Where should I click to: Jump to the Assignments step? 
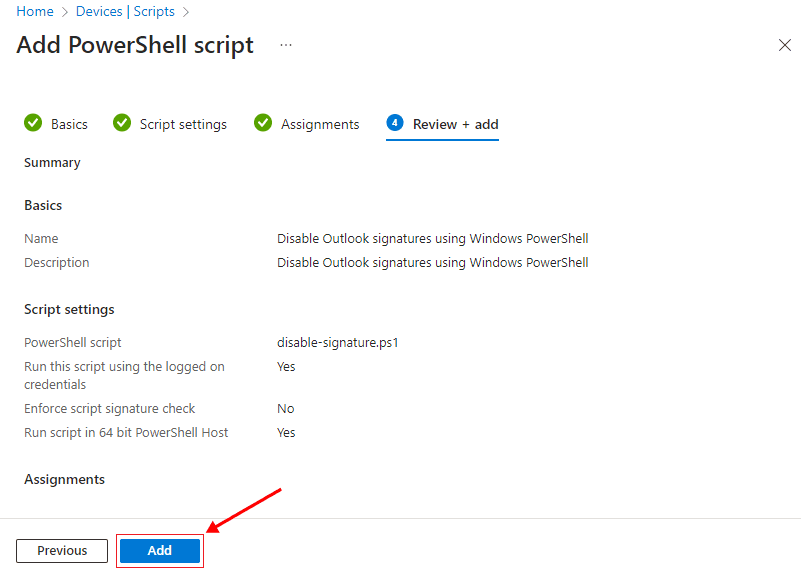coord(320,124)
